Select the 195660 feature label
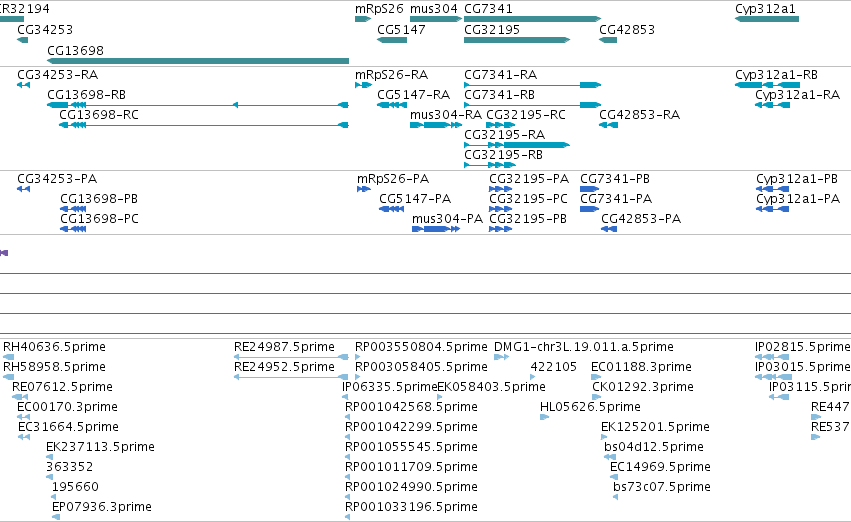The image size is (851, 522). coord(75,487)
